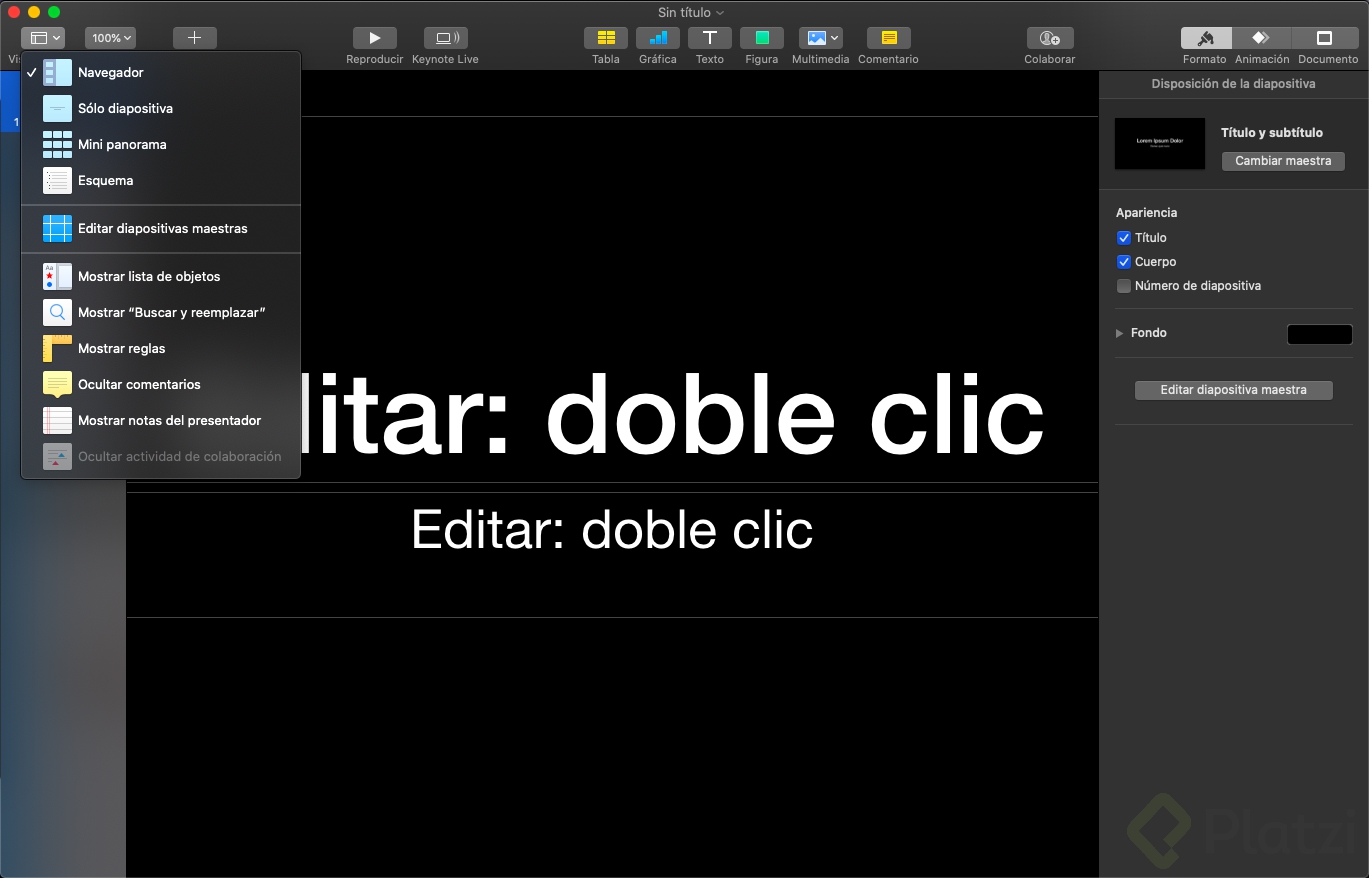Select Mostrar lista de objetos
The image size is (1369, 878).
(161, 277)
